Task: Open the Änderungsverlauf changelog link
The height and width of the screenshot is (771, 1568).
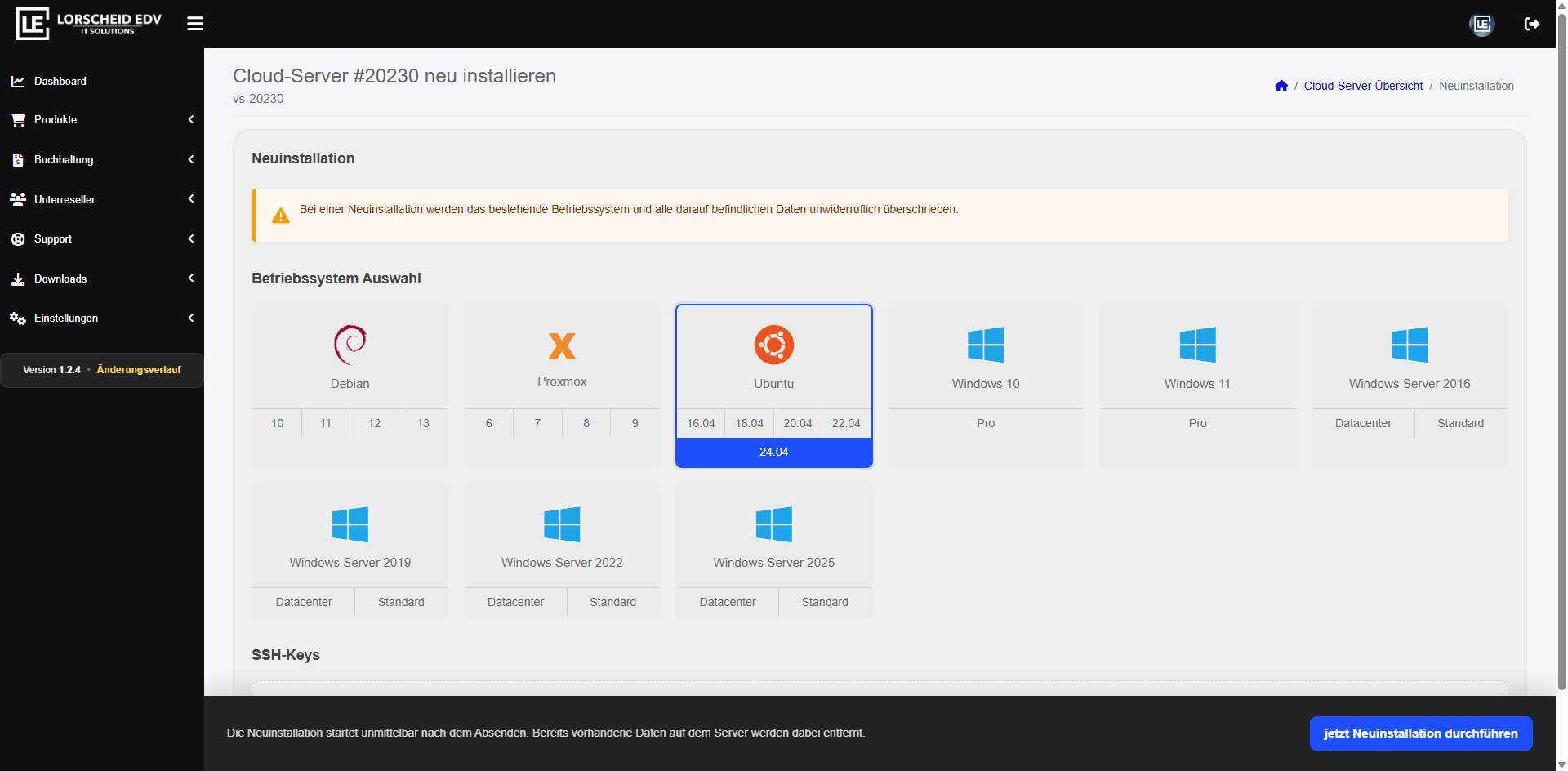Action: [139, 370]
